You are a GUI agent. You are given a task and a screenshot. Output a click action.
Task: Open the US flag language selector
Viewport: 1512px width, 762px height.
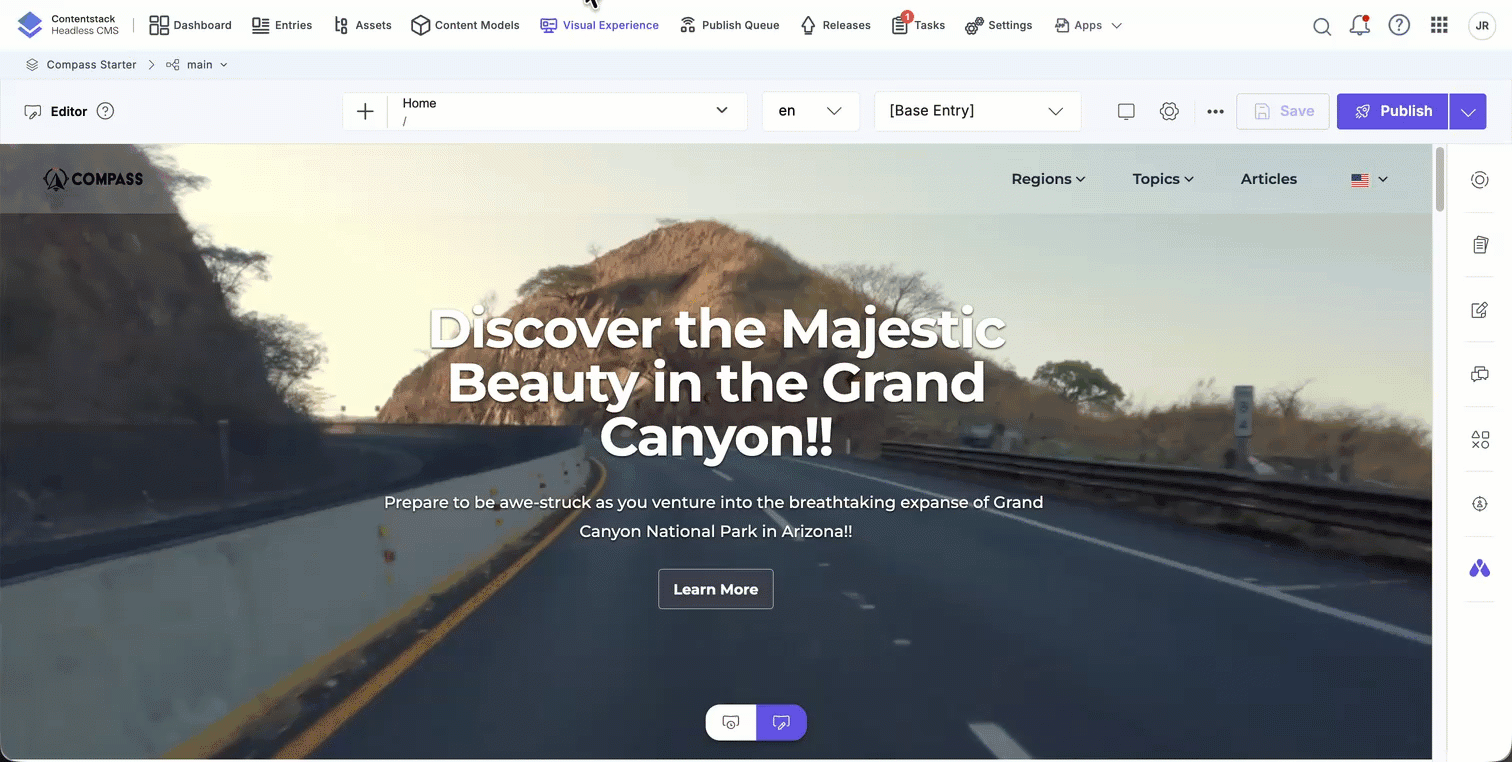[x=1369, y=180]
